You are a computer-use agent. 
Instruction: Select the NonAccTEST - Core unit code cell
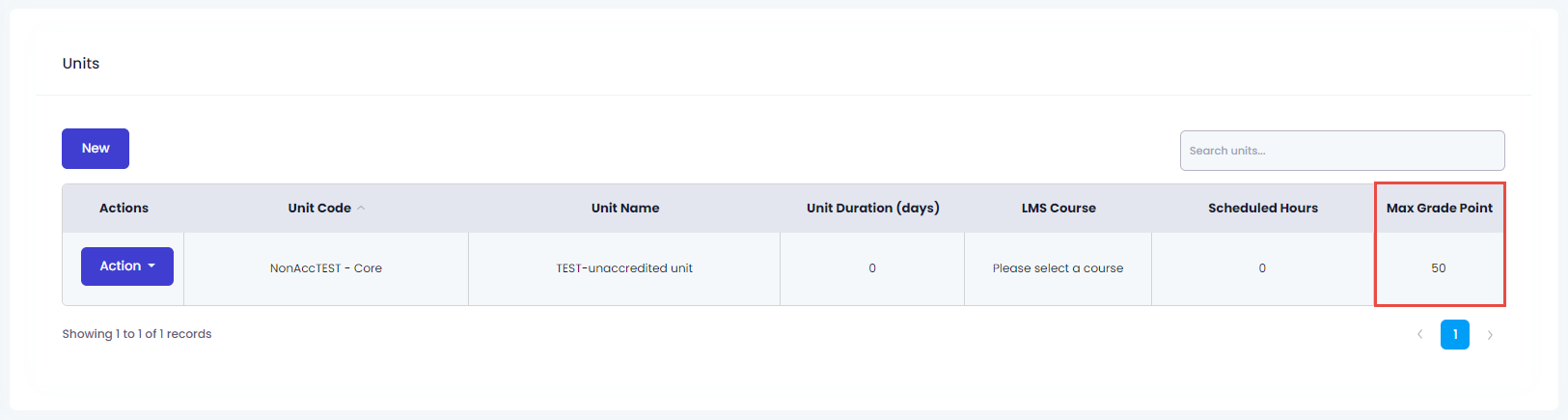click(326, 268)
